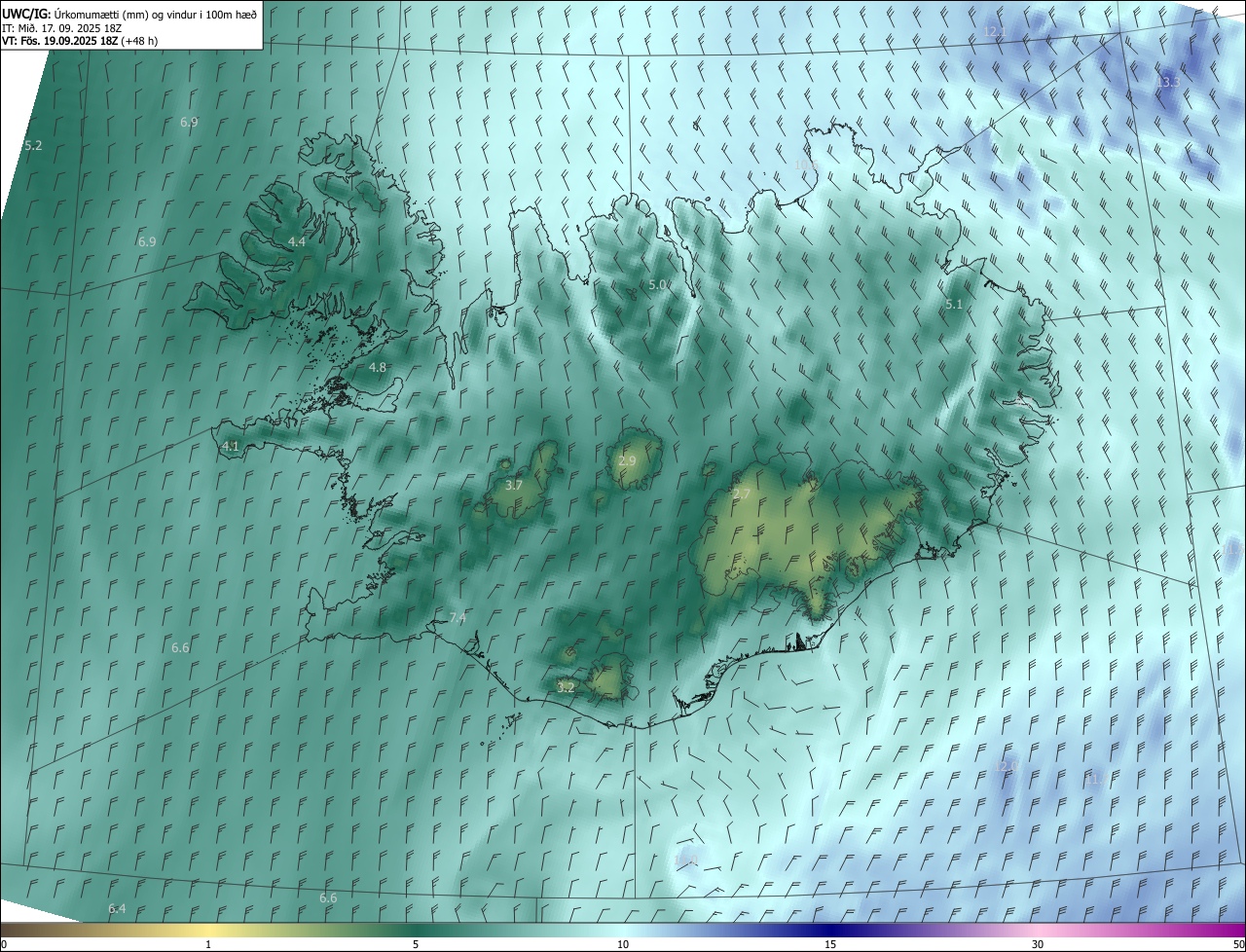Click the 3.7 value on the yellow-green patch
1246x952 pixels.
pos(514,485)
